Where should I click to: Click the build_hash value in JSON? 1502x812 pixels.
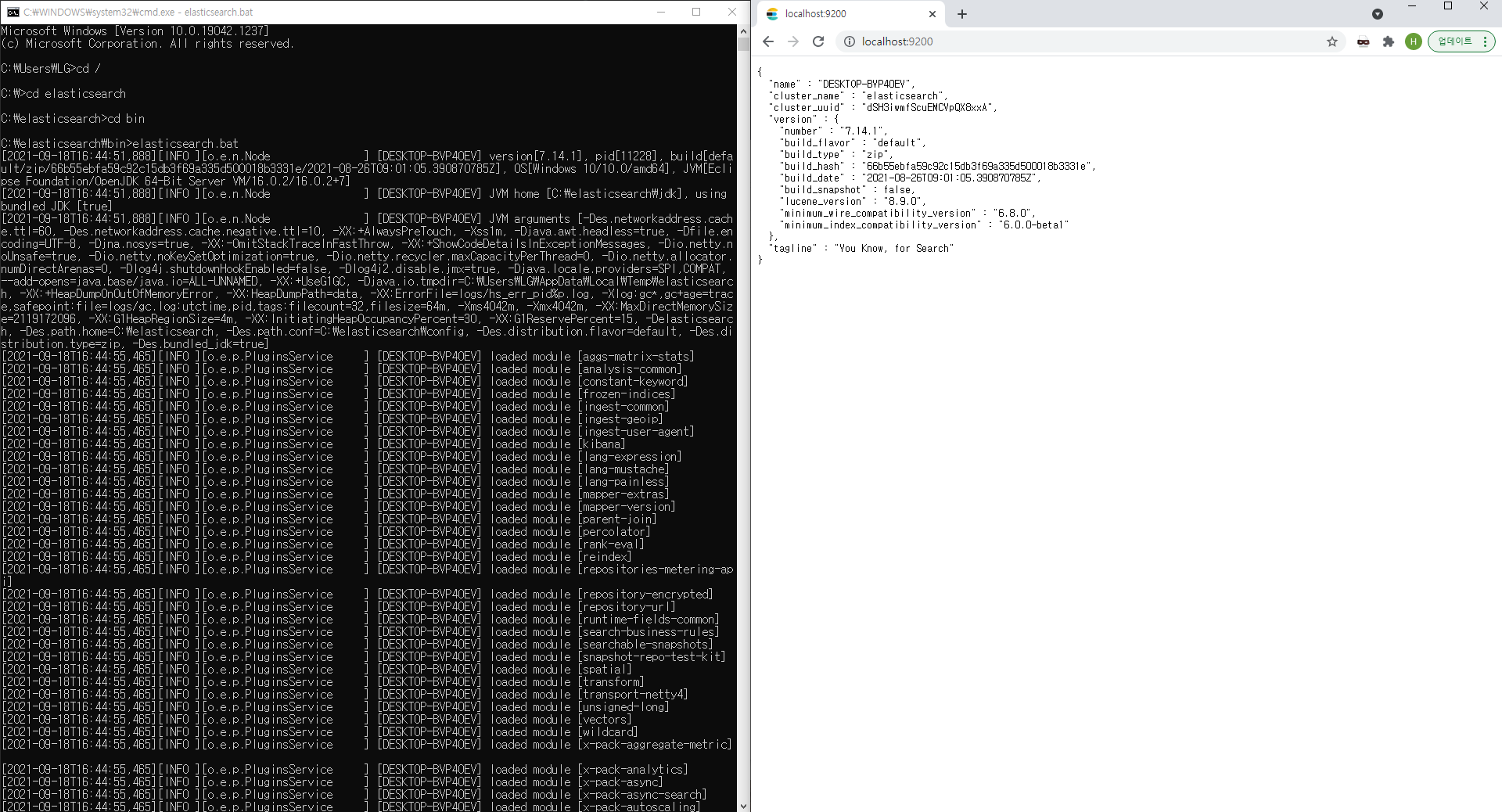coord(976,167)
